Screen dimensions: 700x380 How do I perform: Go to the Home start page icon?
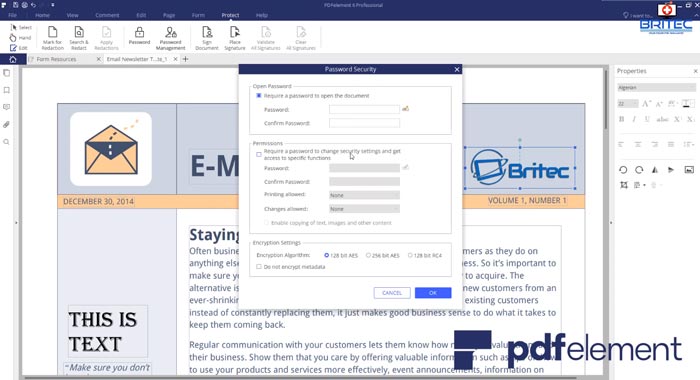click(x=12, y=59)
